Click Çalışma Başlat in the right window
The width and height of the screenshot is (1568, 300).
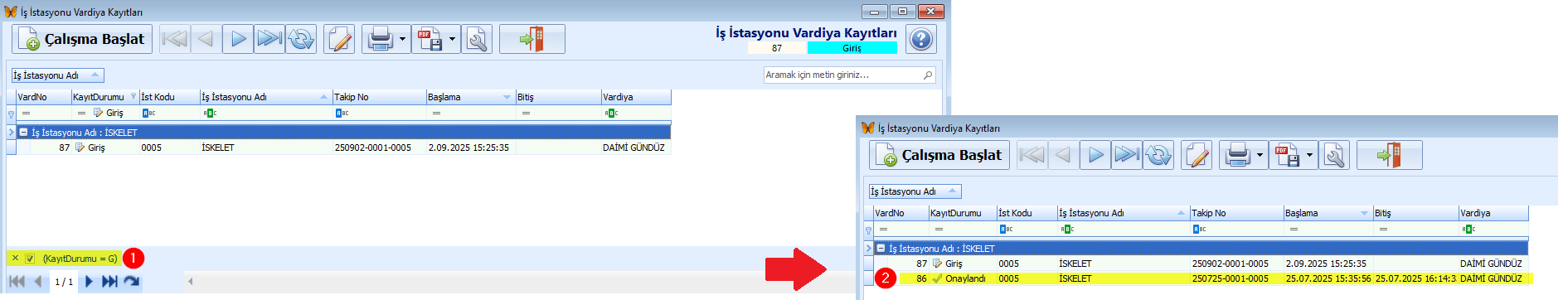click(x=939, y=155)
